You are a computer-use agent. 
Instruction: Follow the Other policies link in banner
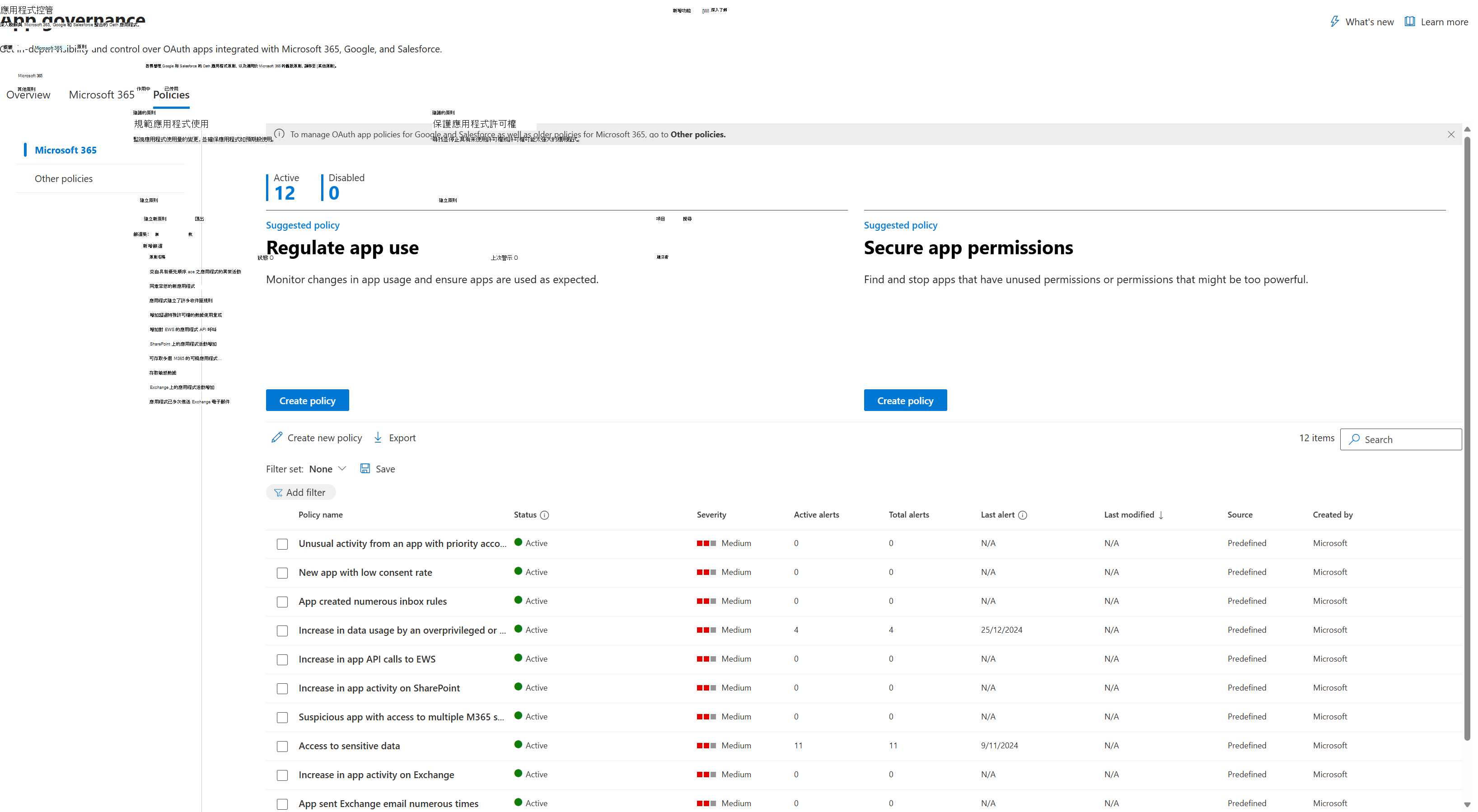point(698,134)
